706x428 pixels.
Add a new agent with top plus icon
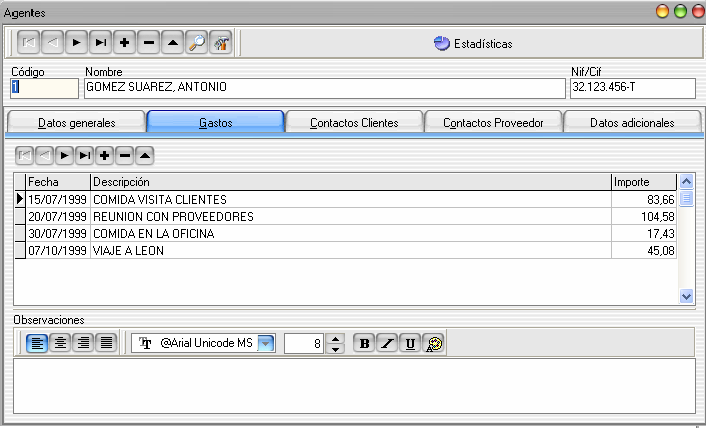tap(124, 43)
